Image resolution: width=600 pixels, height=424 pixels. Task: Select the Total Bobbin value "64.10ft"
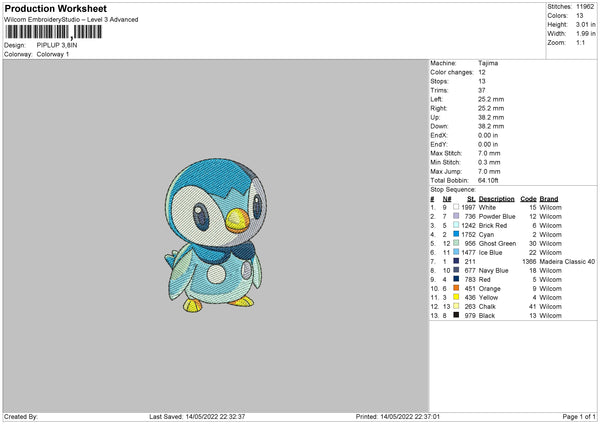[x=488, y=181]
